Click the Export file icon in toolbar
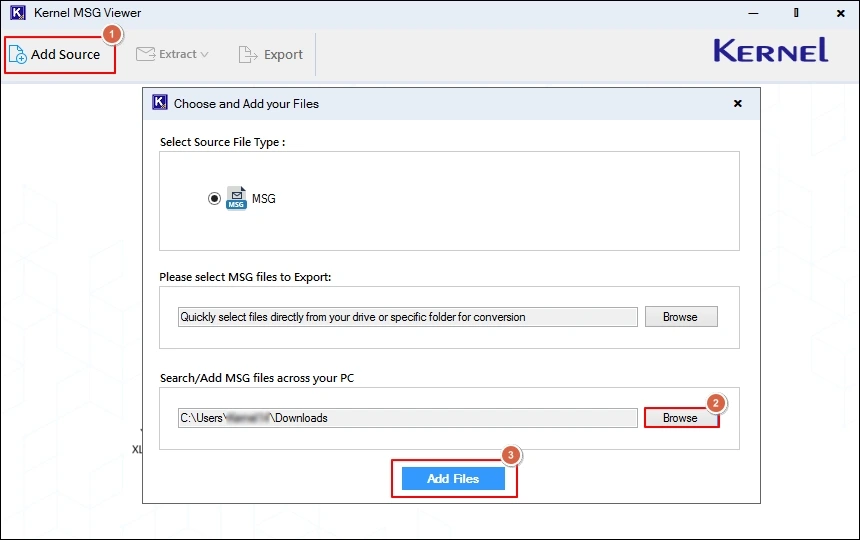 tap(248, 54)
